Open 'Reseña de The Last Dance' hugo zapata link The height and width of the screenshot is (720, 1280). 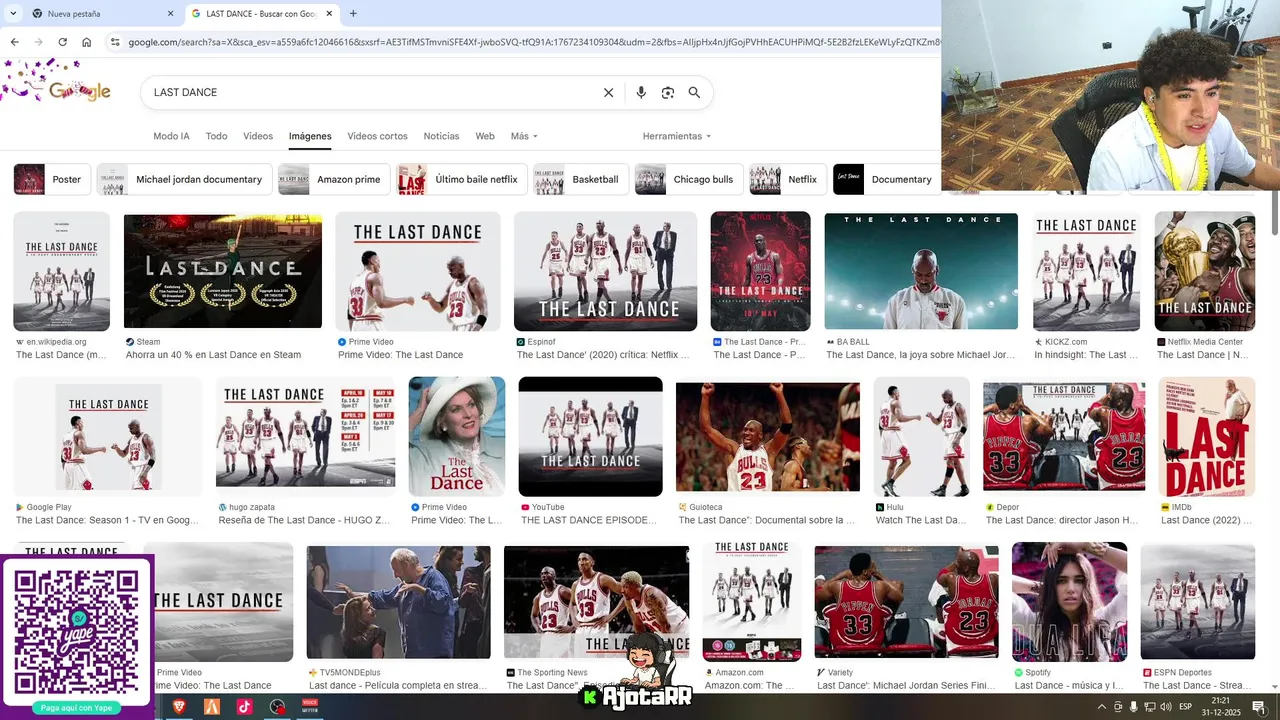click(305, 520)
